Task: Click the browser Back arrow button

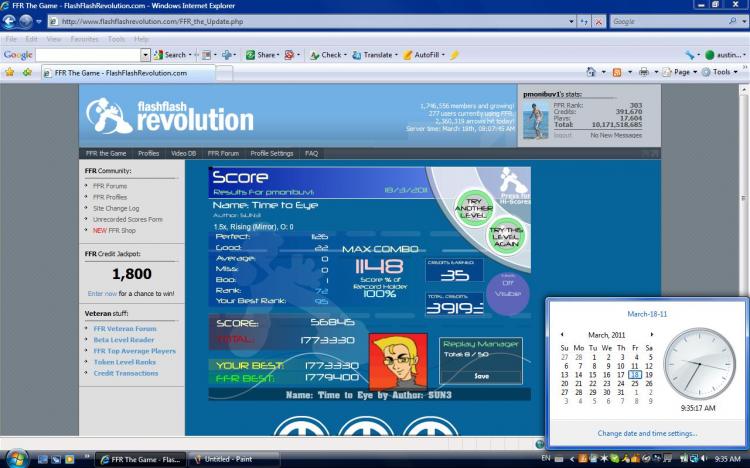Action: pos(9,22)
